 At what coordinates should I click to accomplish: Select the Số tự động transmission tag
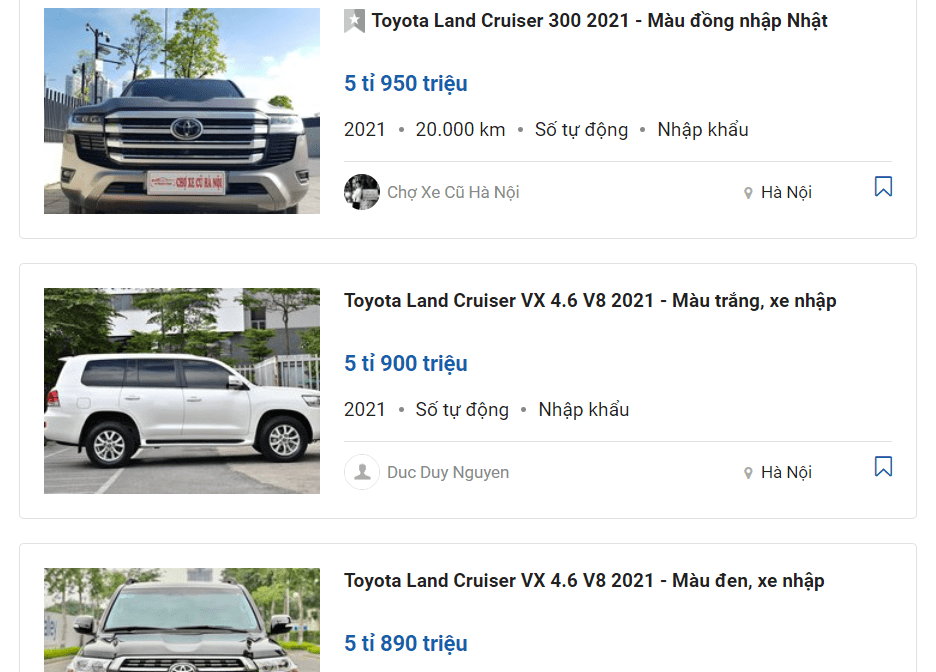[x=581, y=129]
